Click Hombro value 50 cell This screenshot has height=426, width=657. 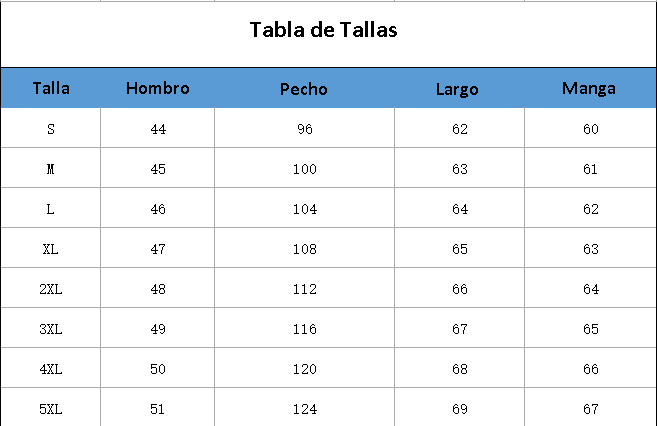(x=157, y=369)
